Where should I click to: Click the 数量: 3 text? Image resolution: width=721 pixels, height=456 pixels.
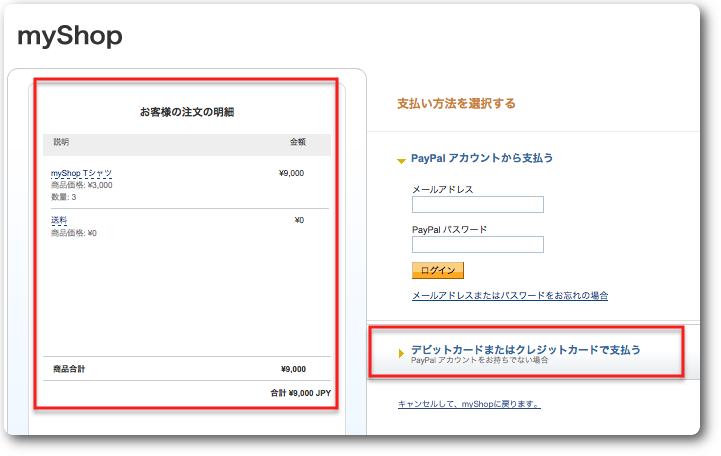coord(63,197)
